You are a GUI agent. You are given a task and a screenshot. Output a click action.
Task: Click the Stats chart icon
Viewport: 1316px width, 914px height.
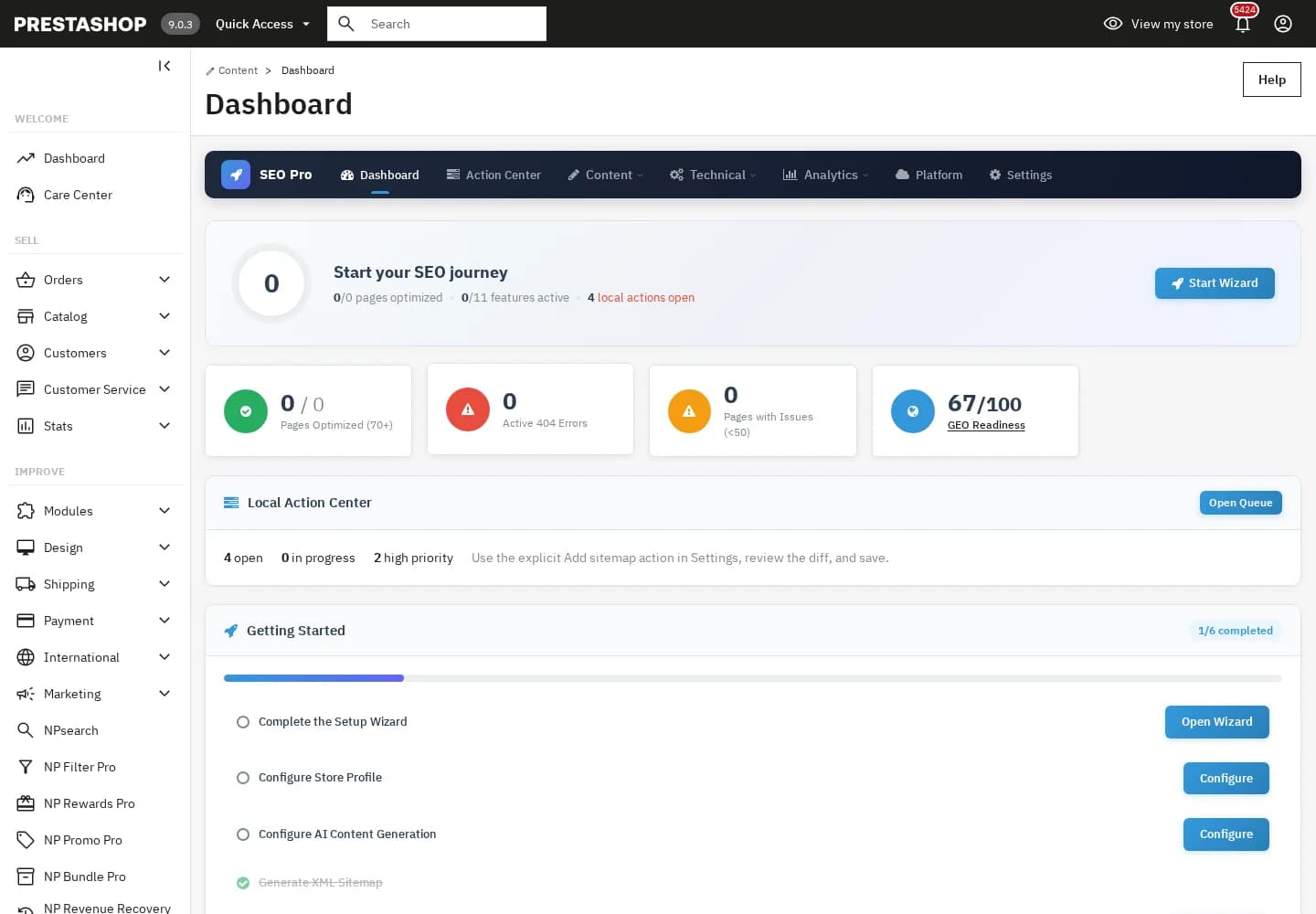coord(26,426)
